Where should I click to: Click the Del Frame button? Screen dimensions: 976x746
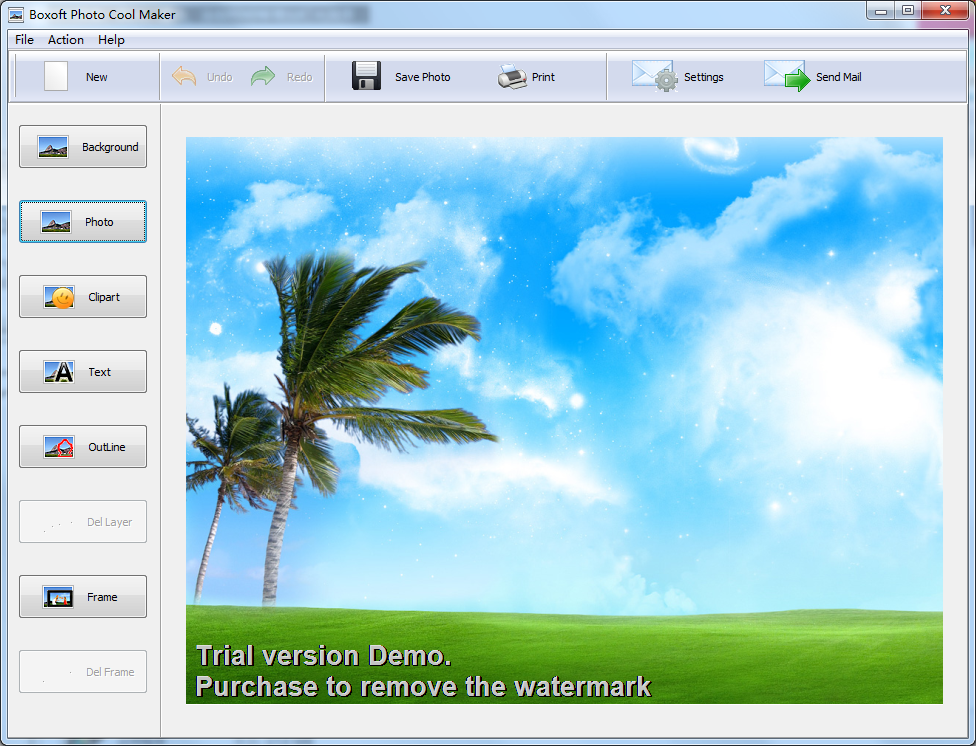(82, 671)
